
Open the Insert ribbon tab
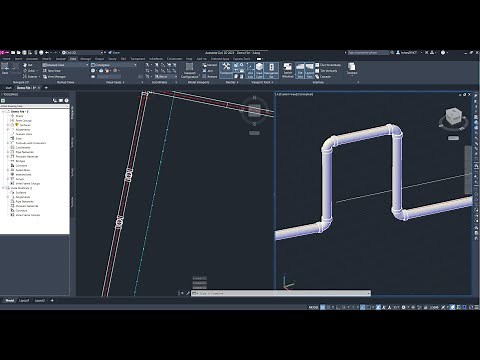click(x=18, y=59)
